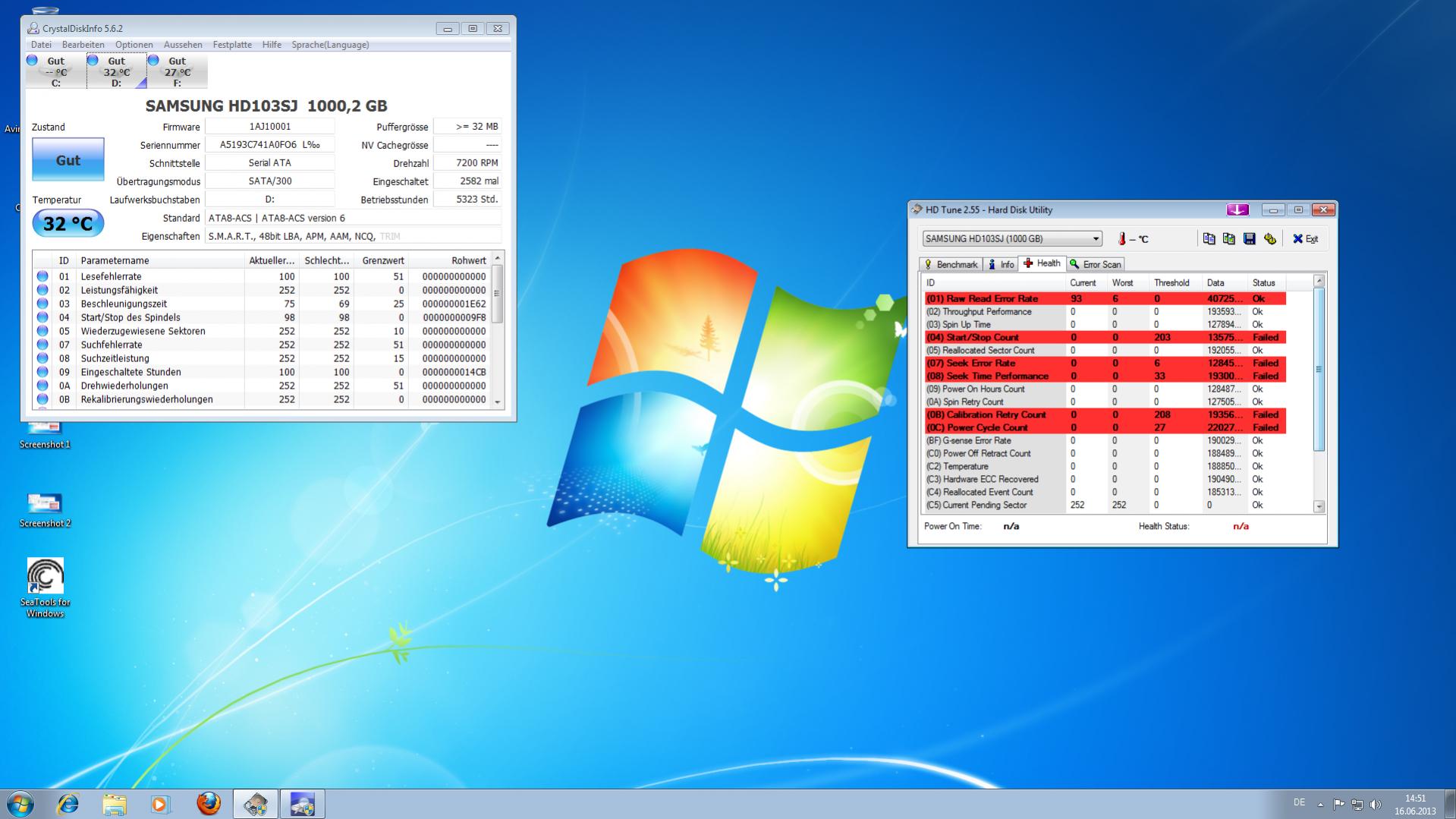The width and height of the screenshot is (1456, 819).
Task: Click the blue Gut health status button
Action: point(68,159)
